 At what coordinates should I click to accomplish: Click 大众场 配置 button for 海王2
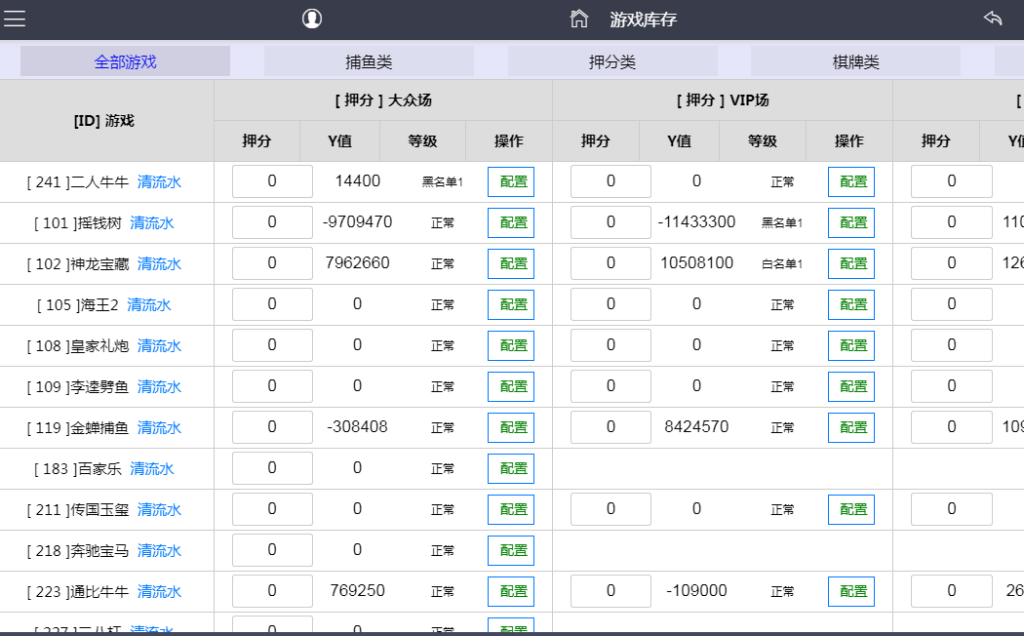511,305
